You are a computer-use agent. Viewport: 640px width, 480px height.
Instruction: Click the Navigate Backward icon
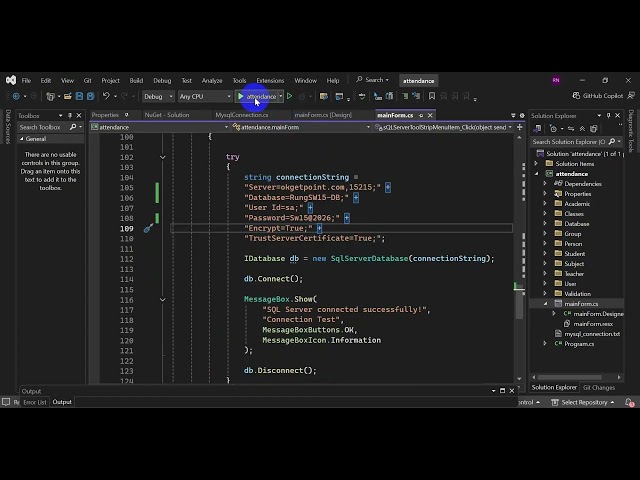point(16,96)
